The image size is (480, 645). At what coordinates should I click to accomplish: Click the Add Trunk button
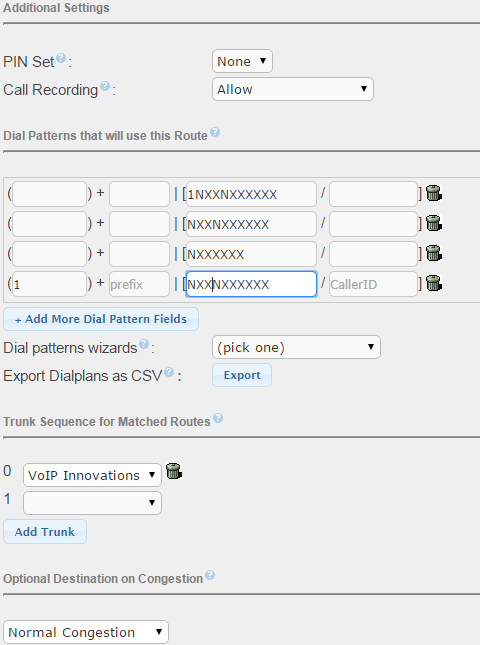coord(45,532)
